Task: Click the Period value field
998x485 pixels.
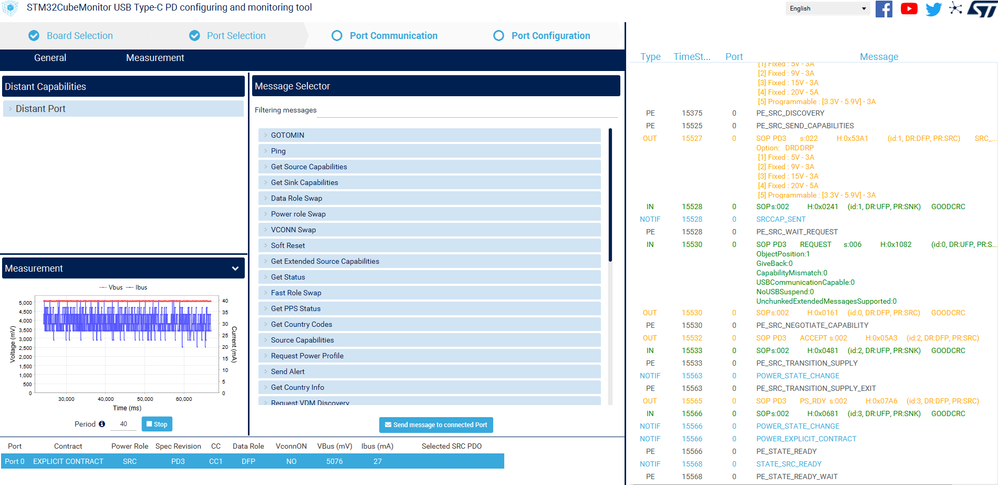Action: (x=123, y=424)
